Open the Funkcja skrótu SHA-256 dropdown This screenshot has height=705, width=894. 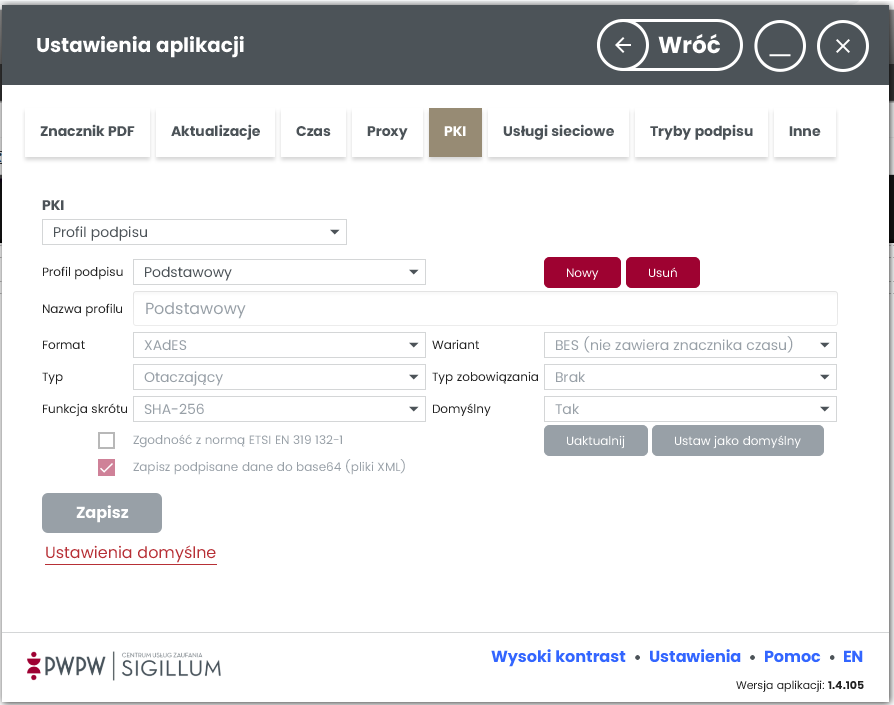pyautogui.click(x=279, y=409)
